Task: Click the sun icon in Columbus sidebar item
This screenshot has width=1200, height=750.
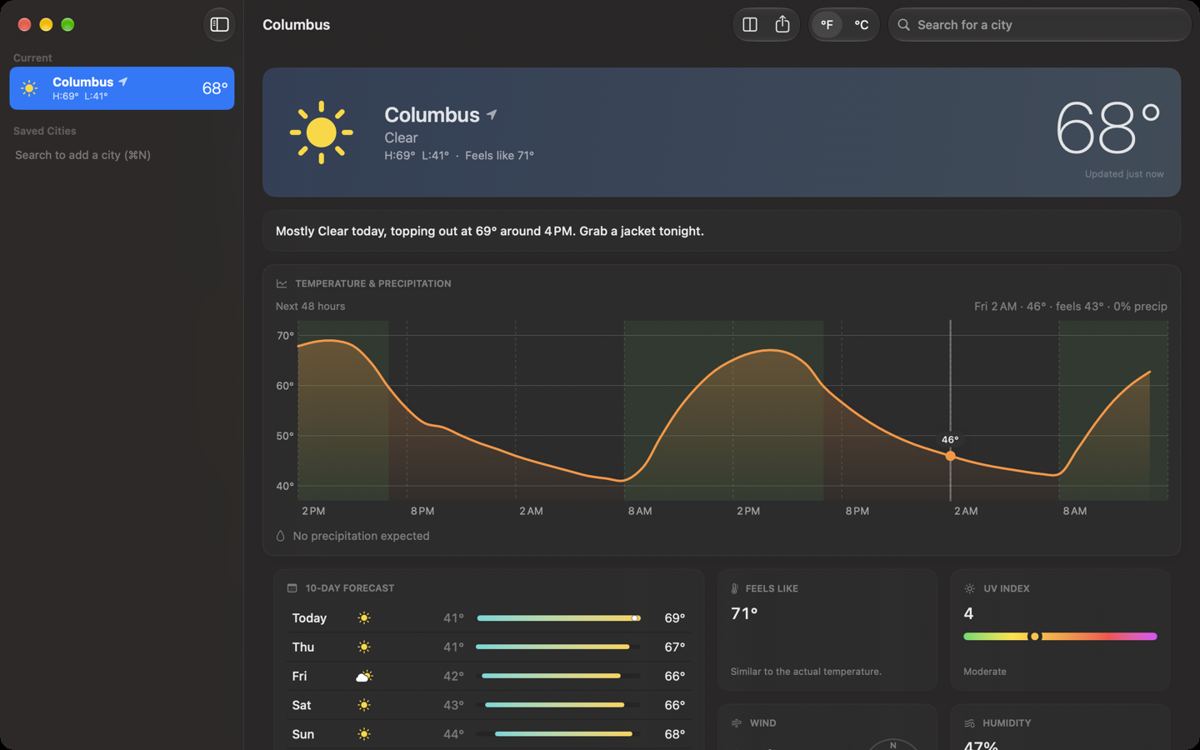Action: click(30, 88)
